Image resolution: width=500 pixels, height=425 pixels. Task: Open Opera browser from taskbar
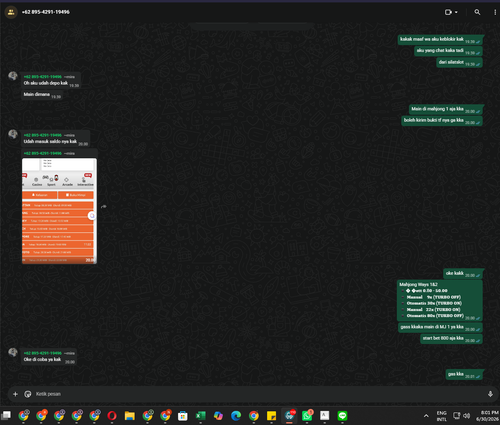[x=112, y=416]
